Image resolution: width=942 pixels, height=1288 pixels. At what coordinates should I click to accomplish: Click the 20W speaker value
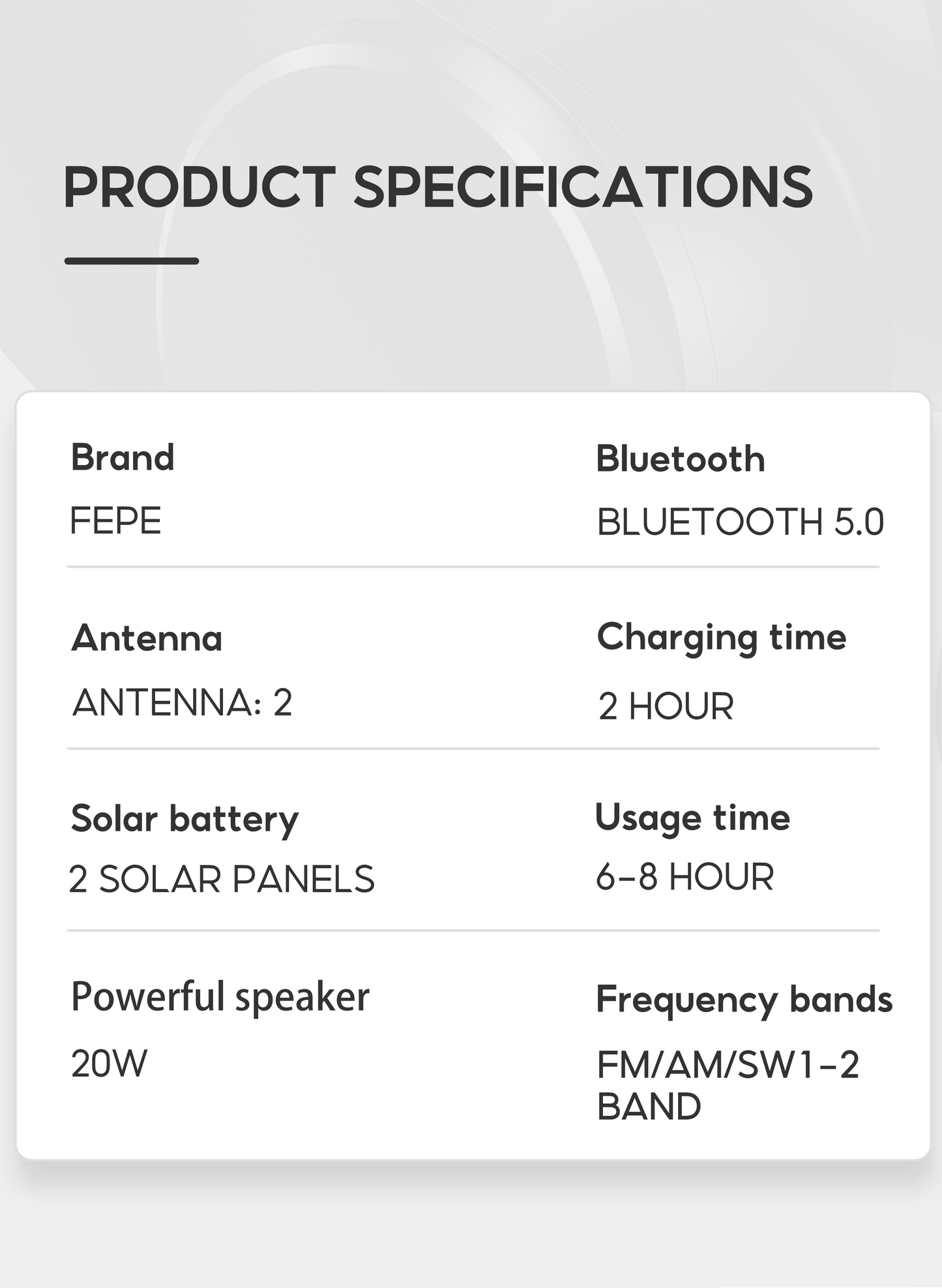[x=109, y=1064]
